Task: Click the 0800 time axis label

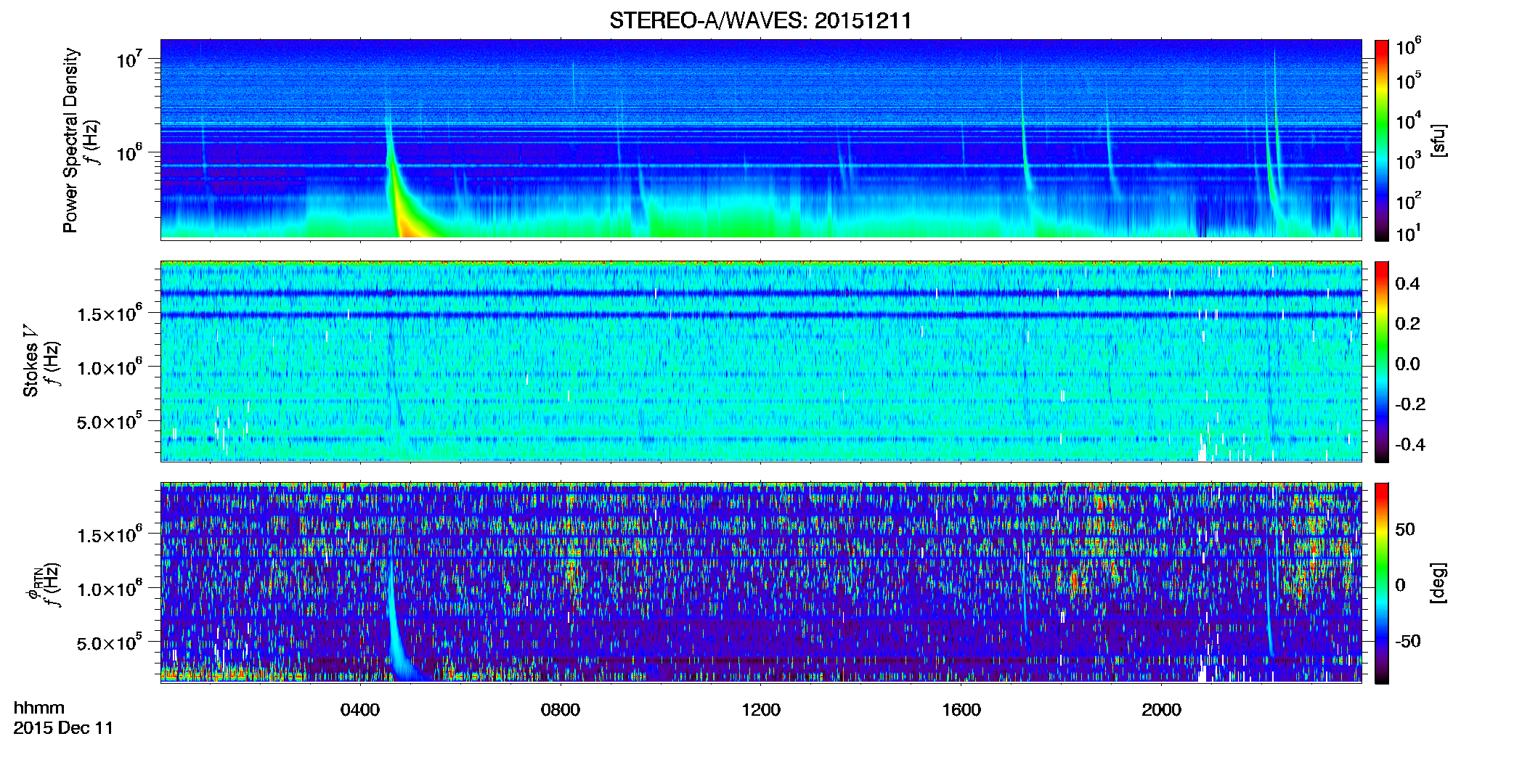Action: coord(561,710)
